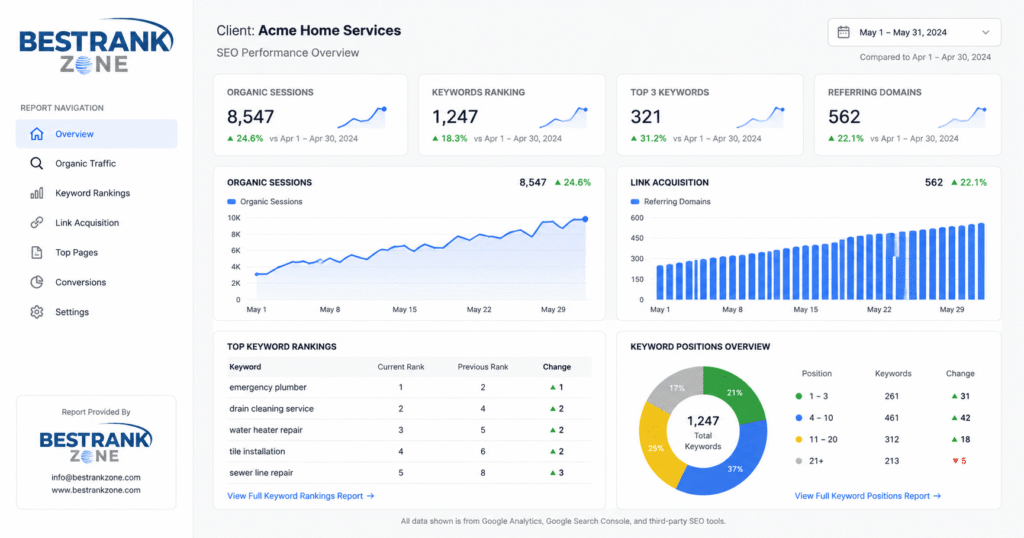Select the drain cleaning service keyword
The image size is (1024, 538).
pyautogui.click(x=272, y=409)
